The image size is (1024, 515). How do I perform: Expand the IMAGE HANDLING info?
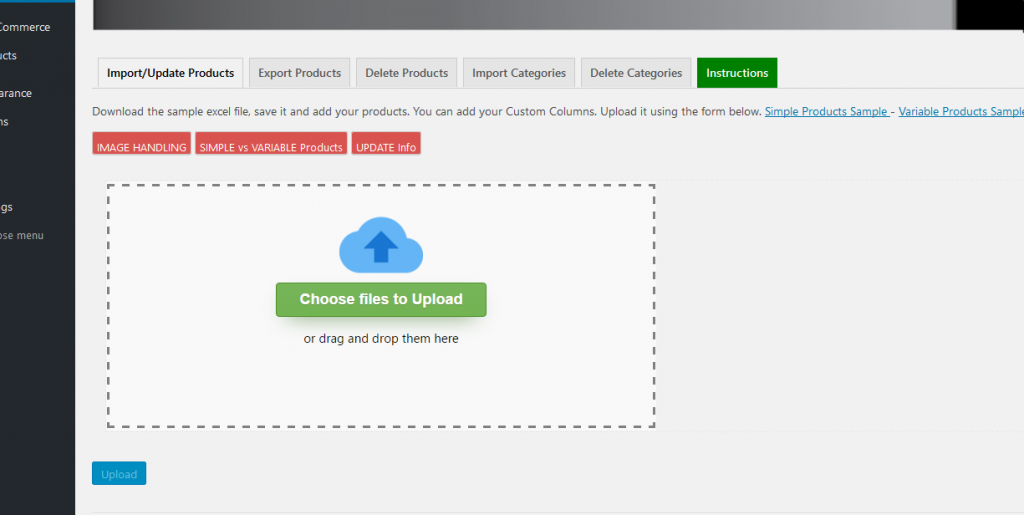pos(141,146)
